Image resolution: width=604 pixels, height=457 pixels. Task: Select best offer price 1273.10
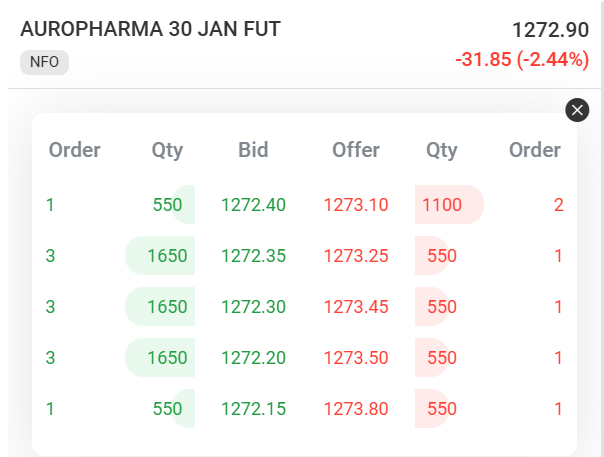click(x=356, y=205)
